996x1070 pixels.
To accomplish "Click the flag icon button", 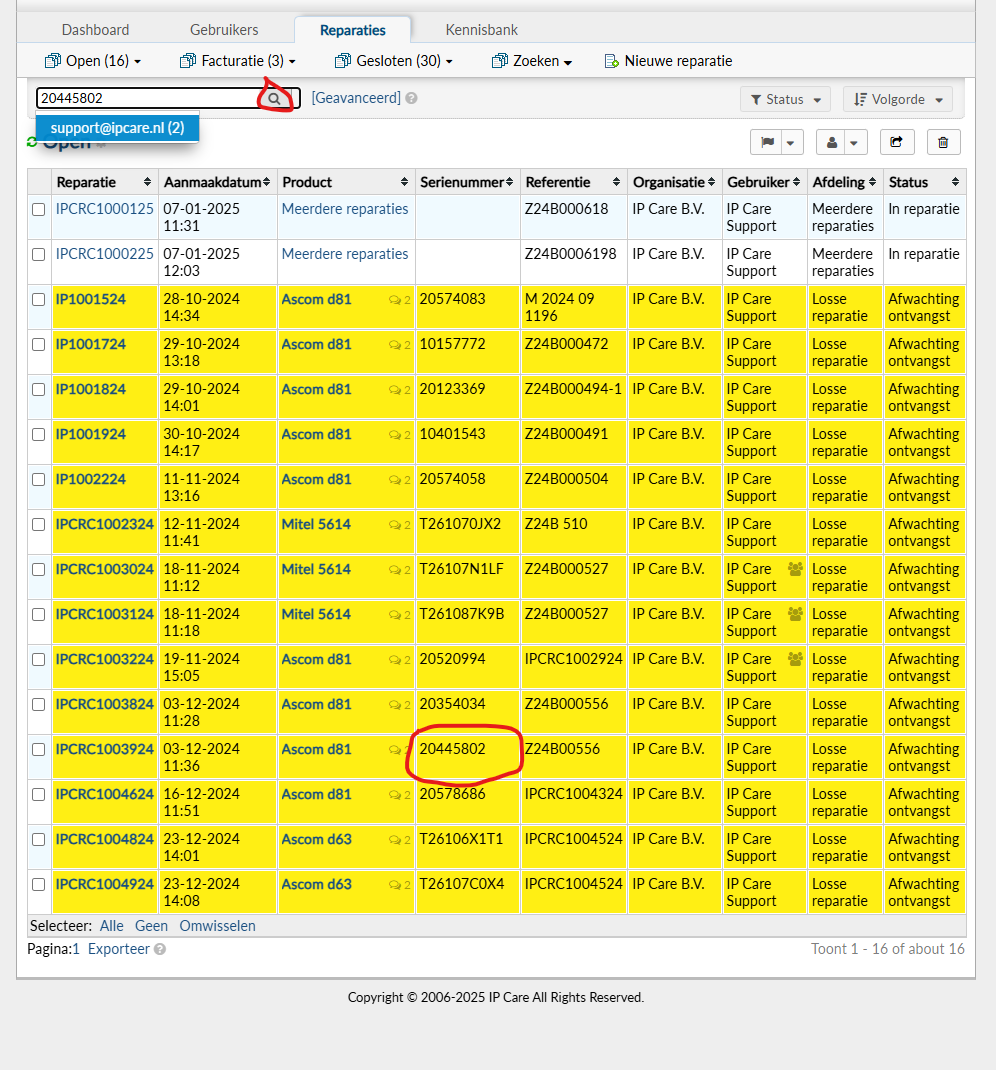I will tap(767, 143).
